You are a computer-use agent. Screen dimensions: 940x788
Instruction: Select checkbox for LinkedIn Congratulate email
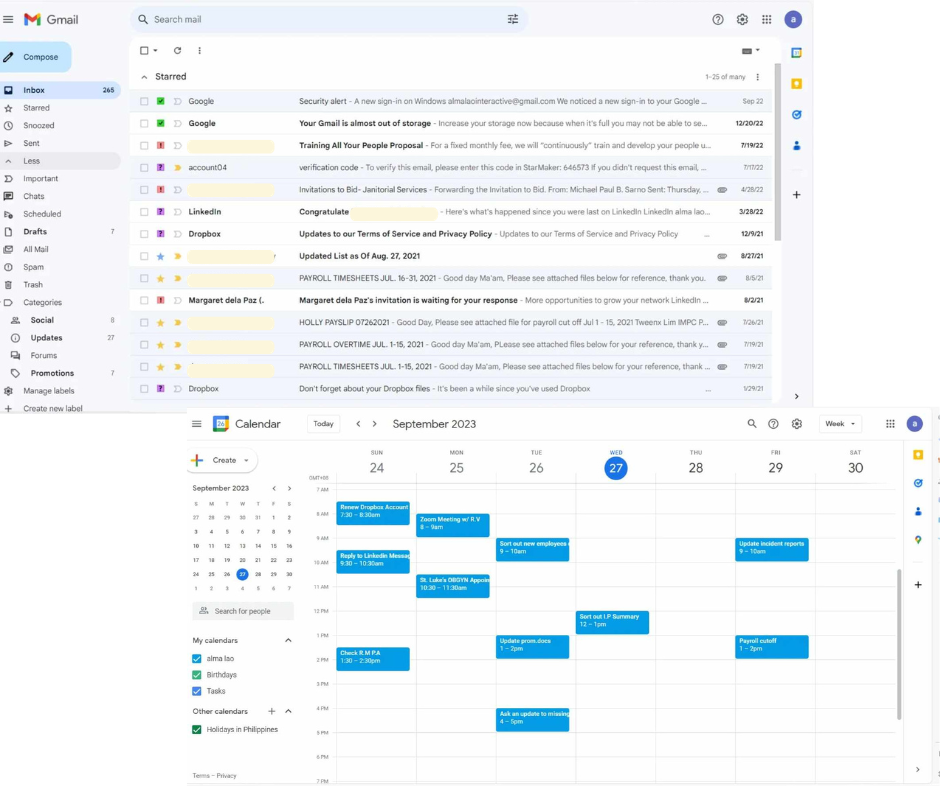tap(144, 212)
